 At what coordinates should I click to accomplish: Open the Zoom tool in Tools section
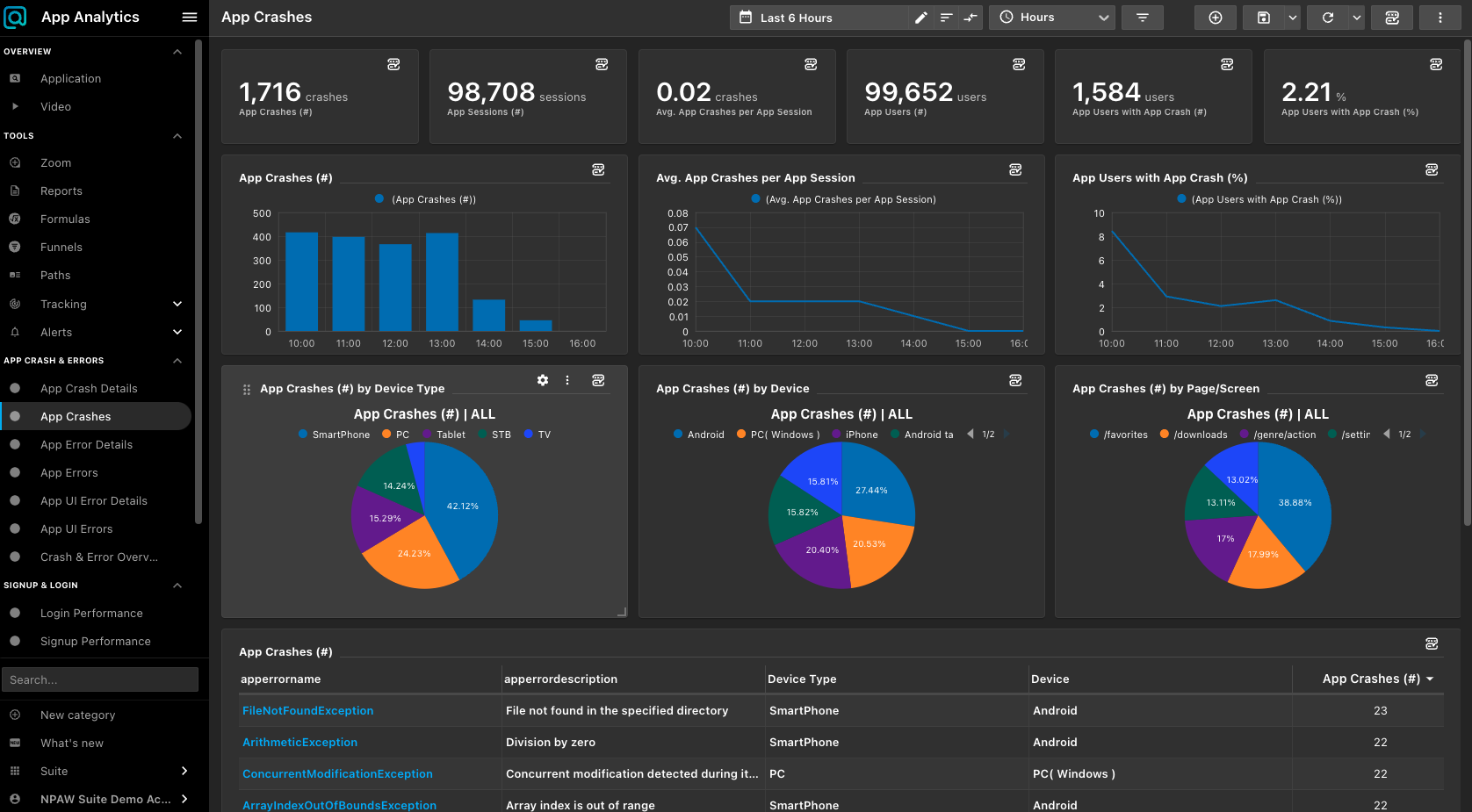(x=55, y=162)
